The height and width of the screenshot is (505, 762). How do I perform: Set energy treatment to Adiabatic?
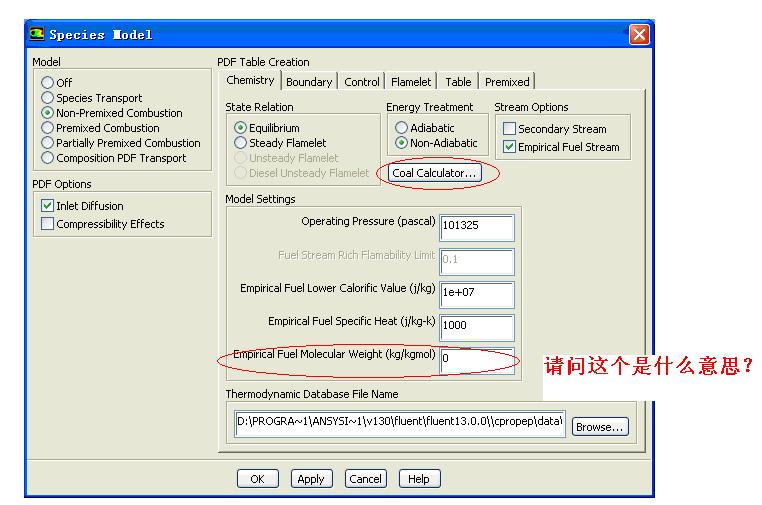401,128
